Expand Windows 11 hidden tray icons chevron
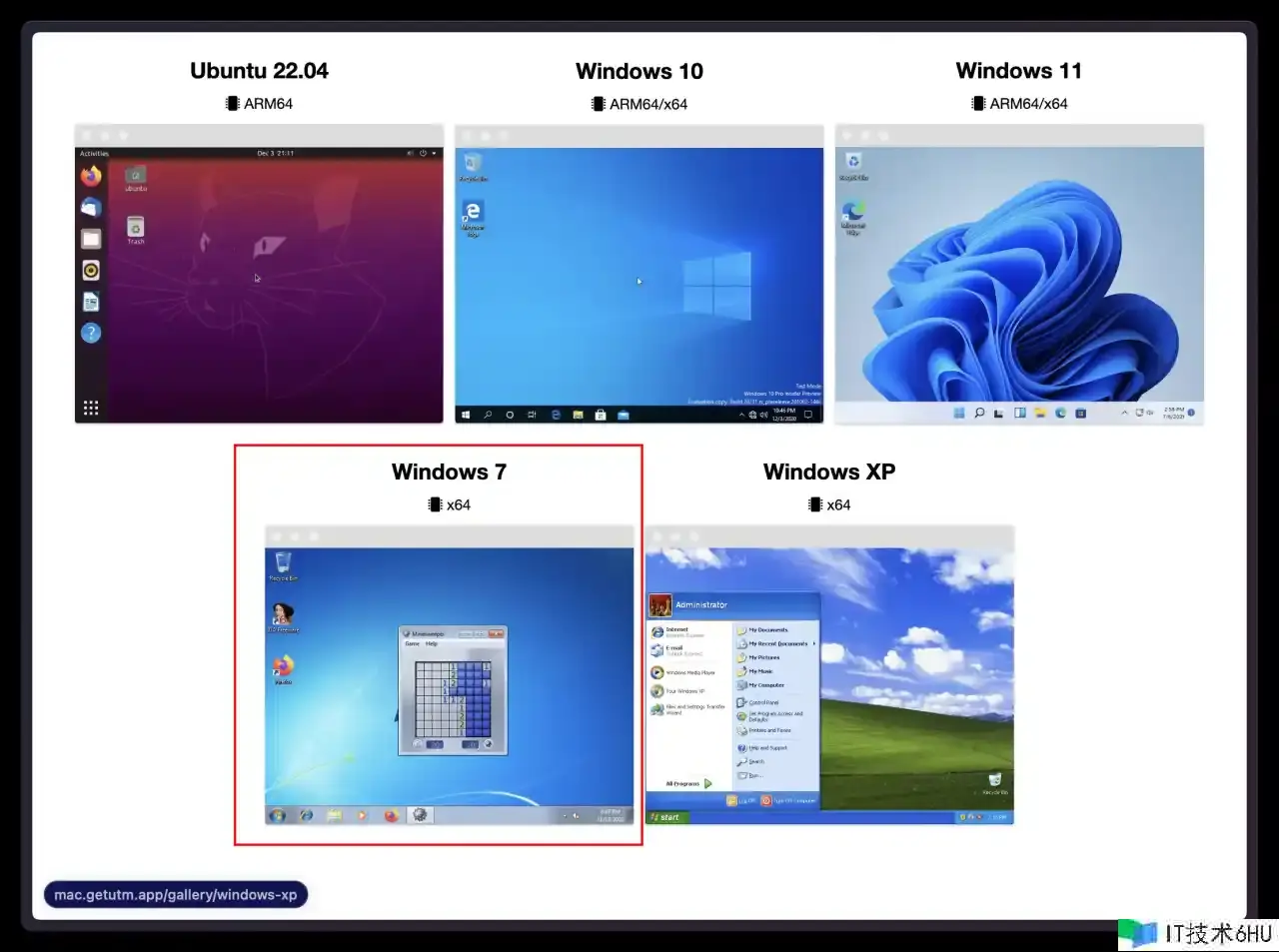 point(1124,413)
